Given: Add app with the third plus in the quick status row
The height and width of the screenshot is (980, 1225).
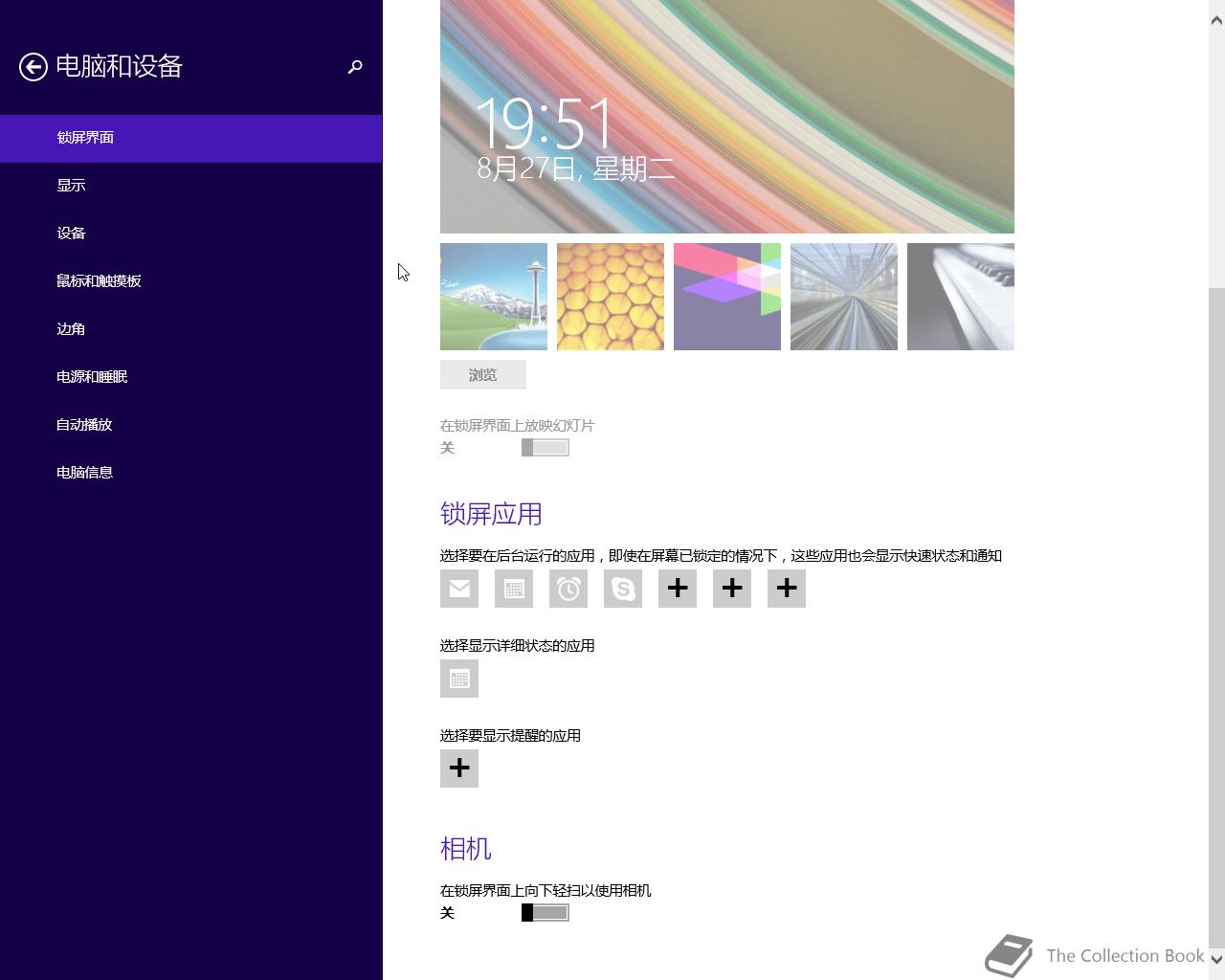Looking at the screenshot, I should pyautogui.click(x=787, y=589).
